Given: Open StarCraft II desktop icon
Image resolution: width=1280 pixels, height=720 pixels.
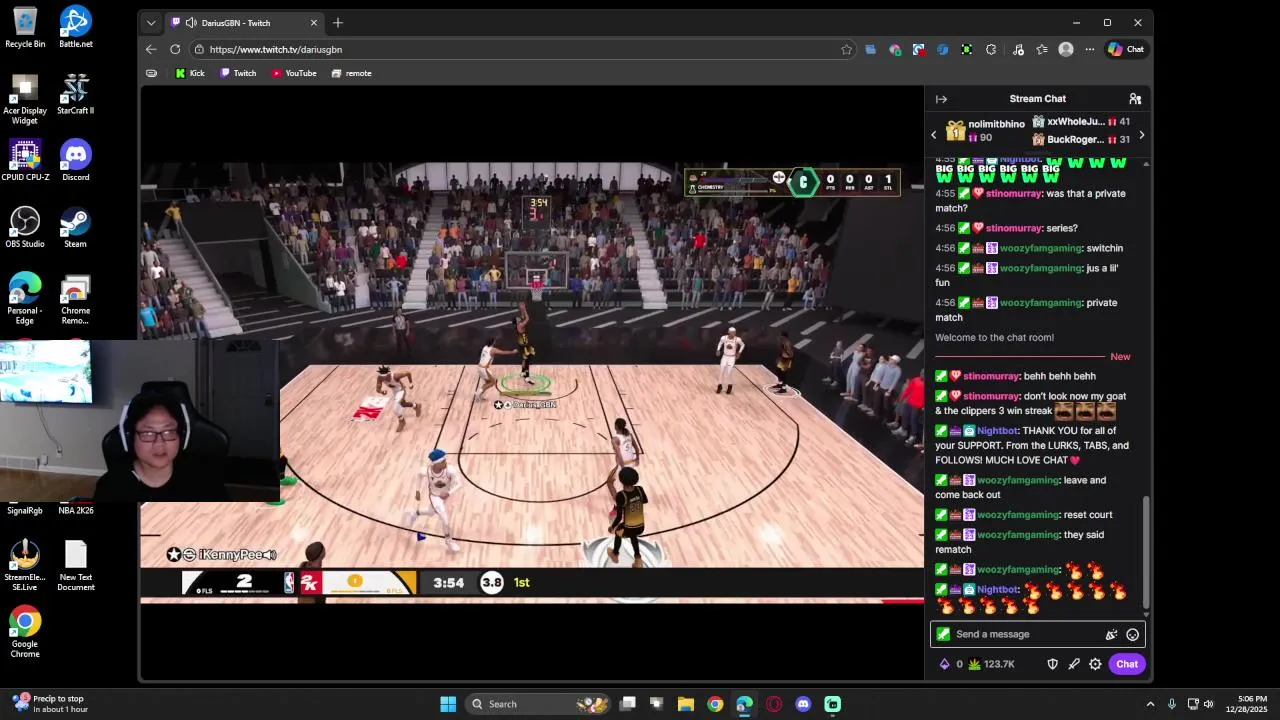Looking at the screenshot, I should coord(76,94).
